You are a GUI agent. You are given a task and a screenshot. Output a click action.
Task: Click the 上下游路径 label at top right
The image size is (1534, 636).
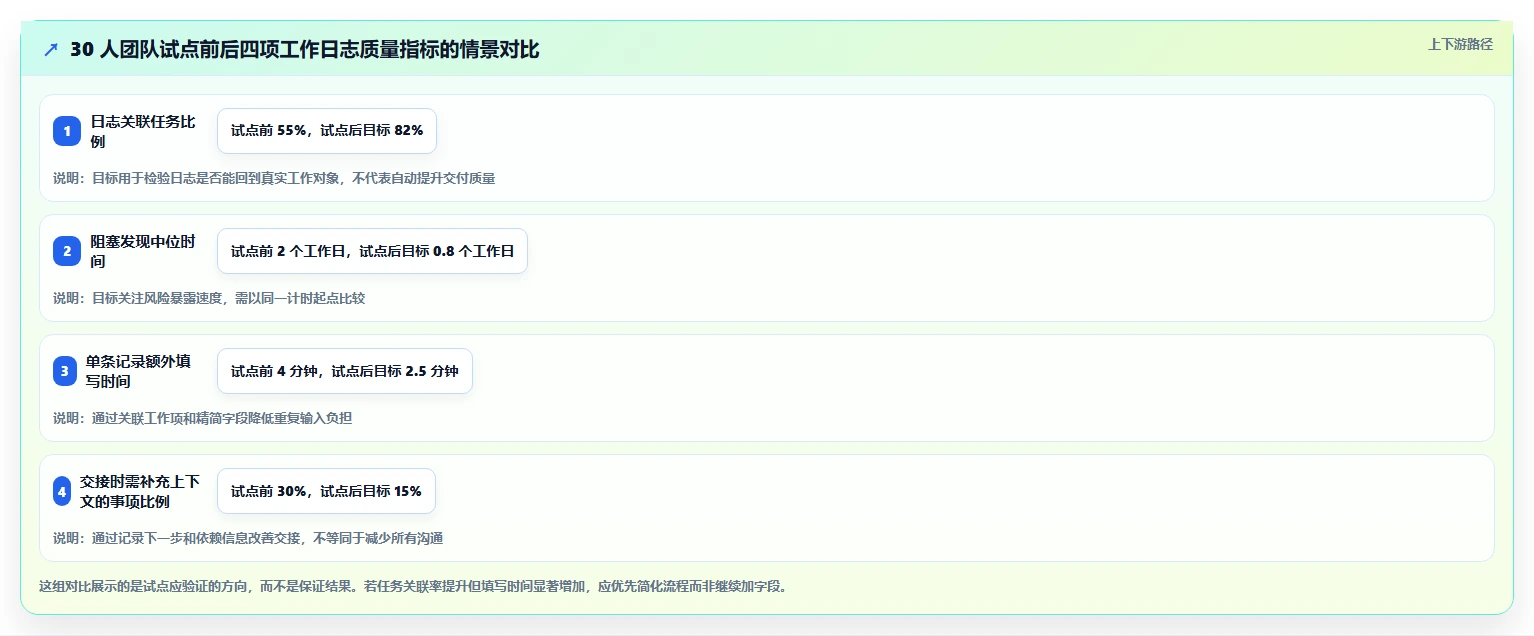1460,44
